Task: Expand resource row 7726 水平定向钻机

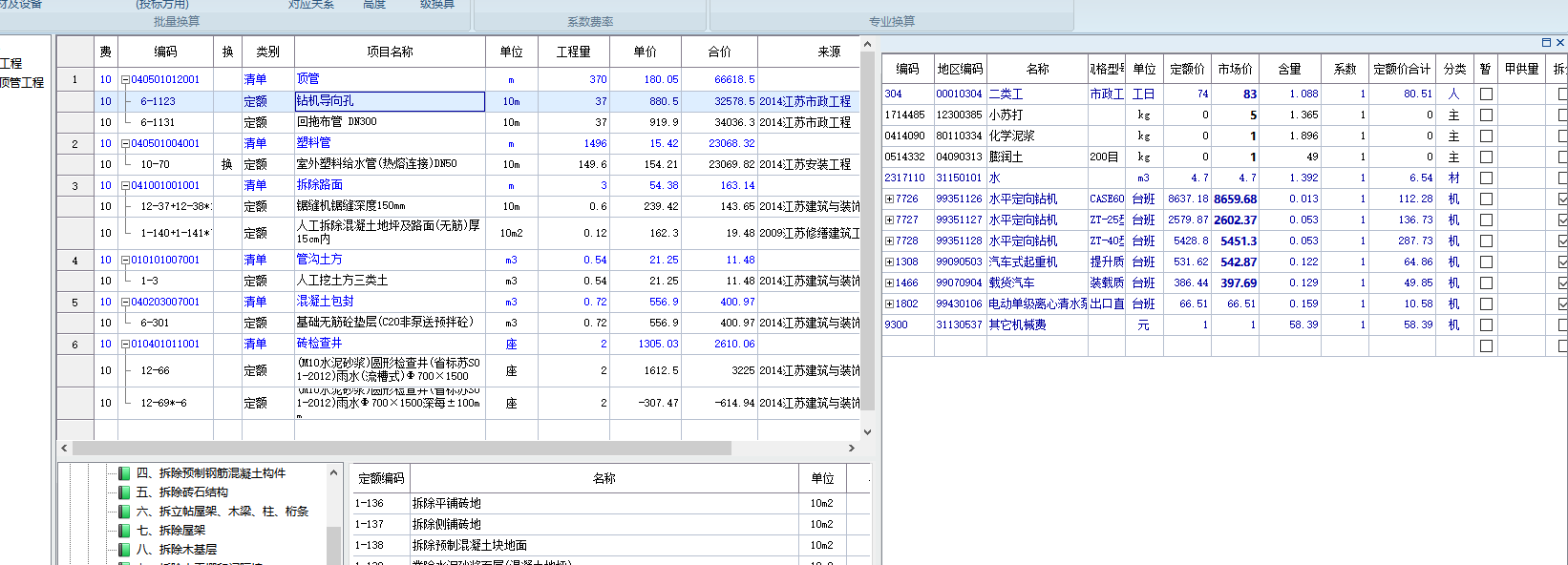Action: 889,199
